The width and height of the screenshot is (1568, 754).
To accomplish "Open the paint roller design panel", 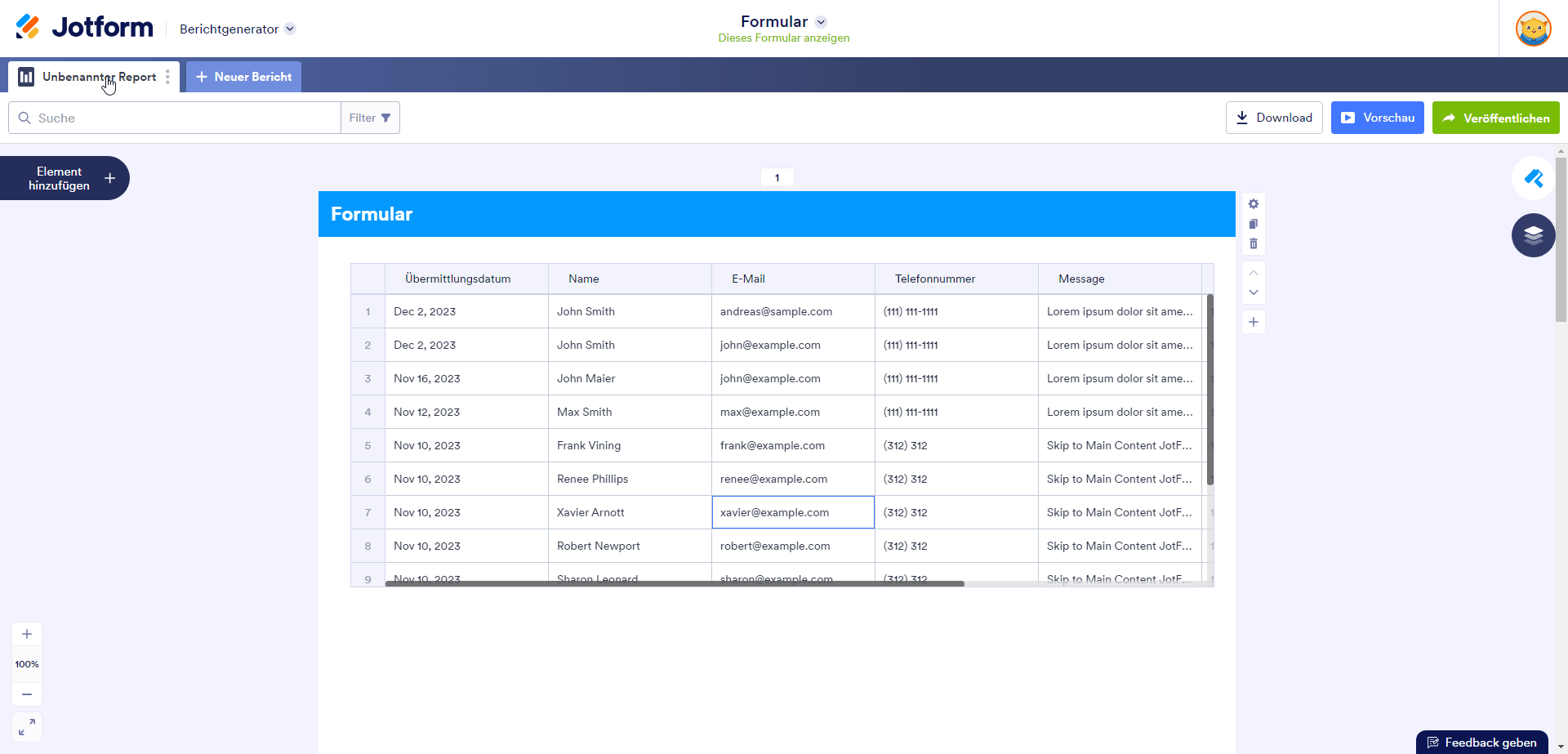I will point(1533,178).
